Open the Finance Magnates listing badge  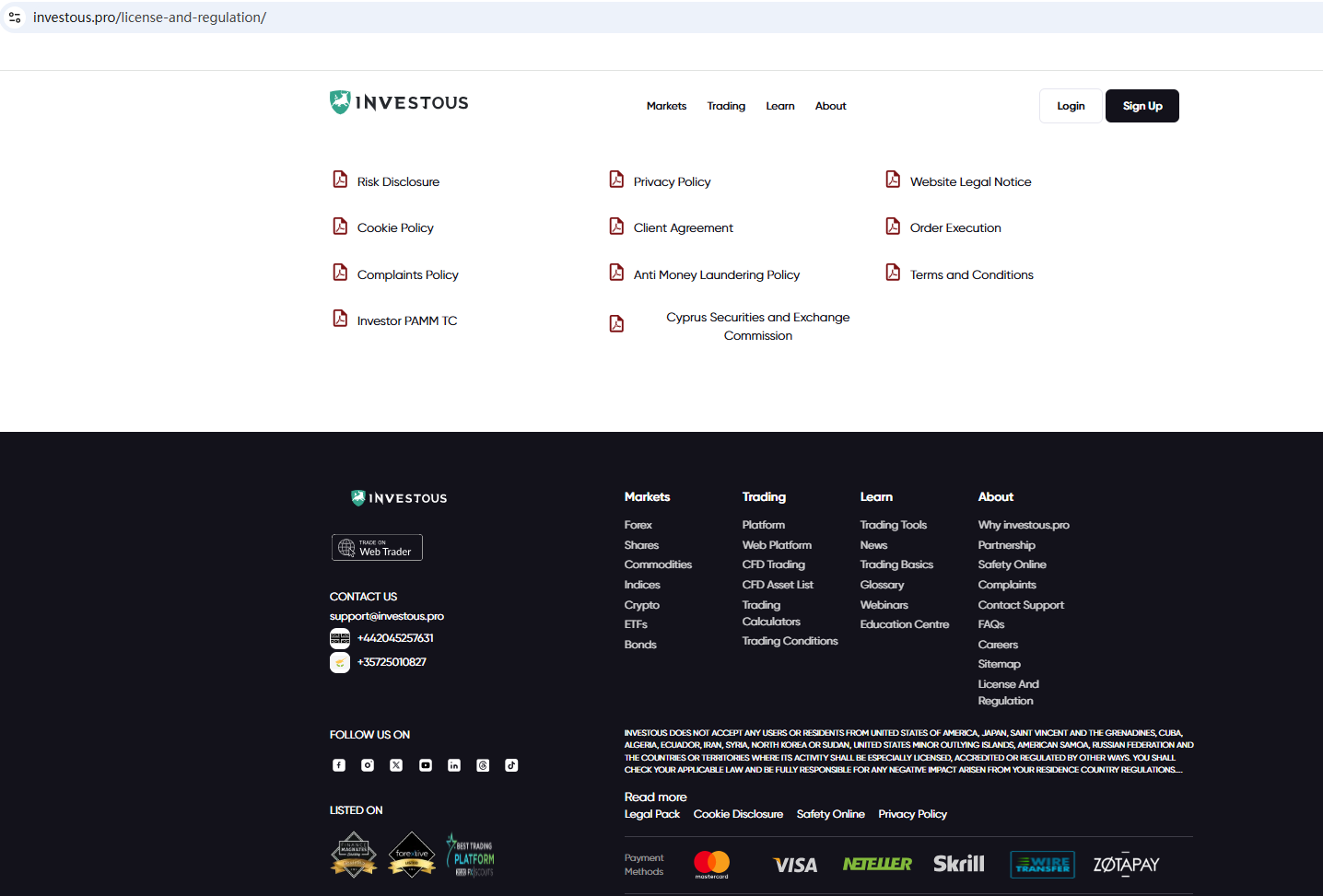tap(354, 855)
